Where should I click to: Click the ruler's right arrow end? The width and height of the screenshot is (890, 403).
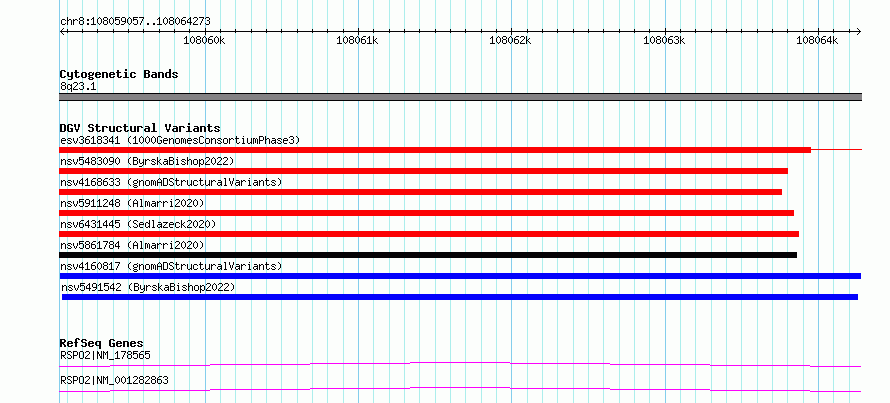[859, 32]
